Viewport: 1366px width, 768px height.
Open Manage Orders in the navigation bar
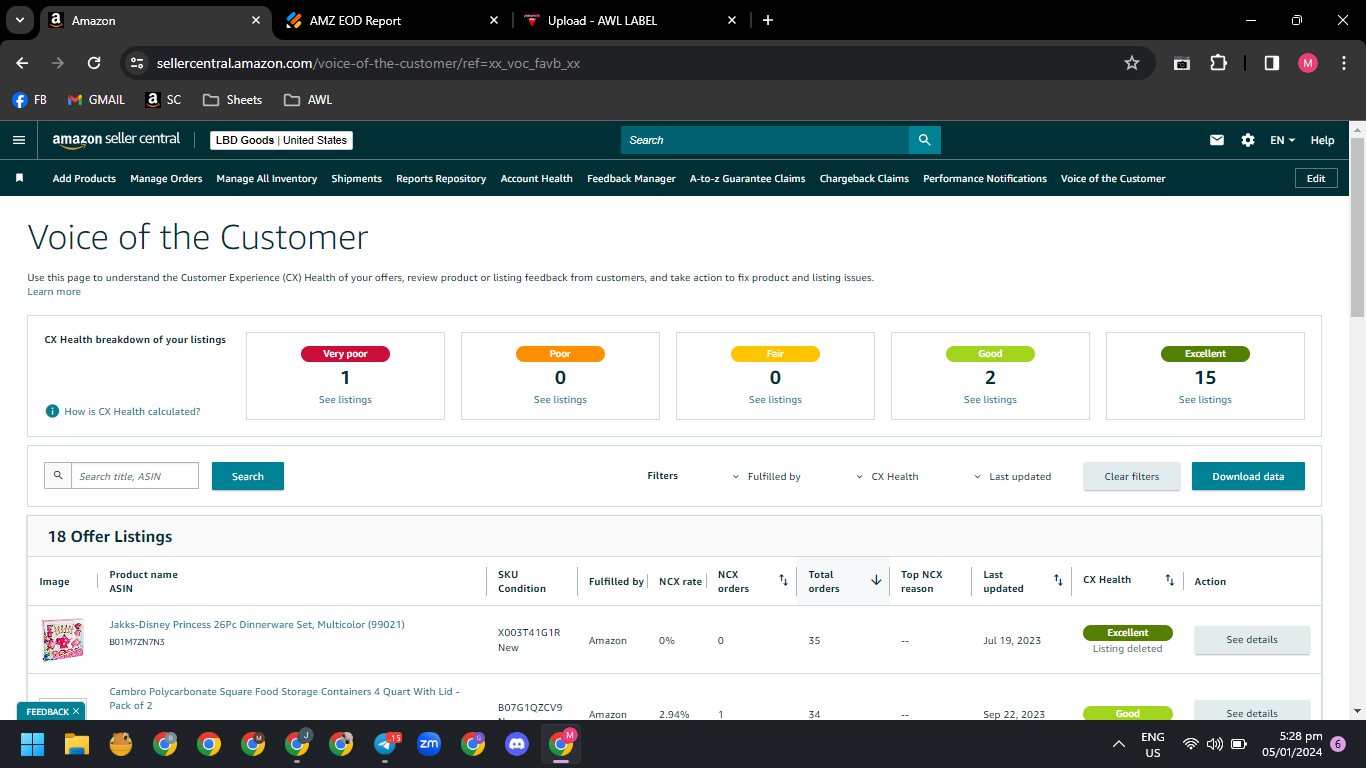(166, 179)
